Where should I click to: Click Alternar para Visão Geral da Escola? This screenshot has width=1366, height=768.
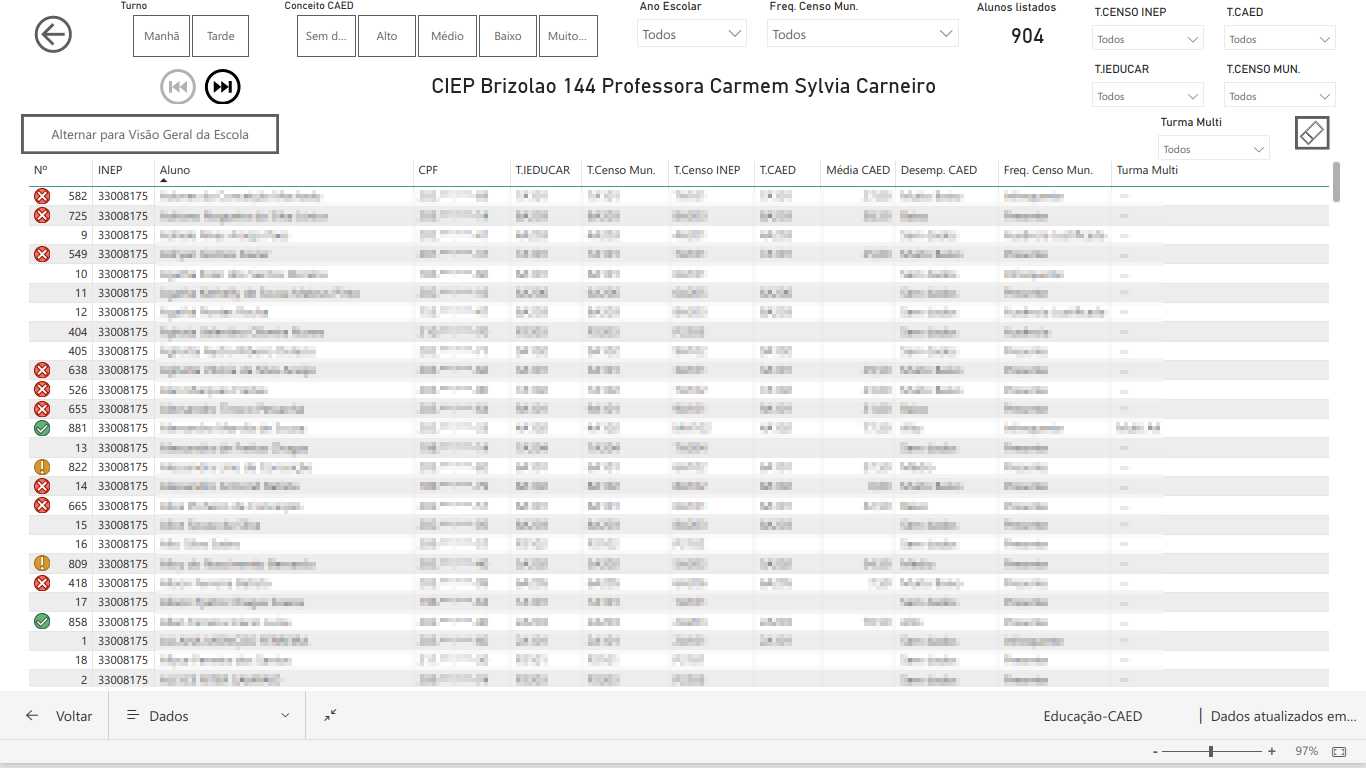pyautogui.click(x=150, y=134)
